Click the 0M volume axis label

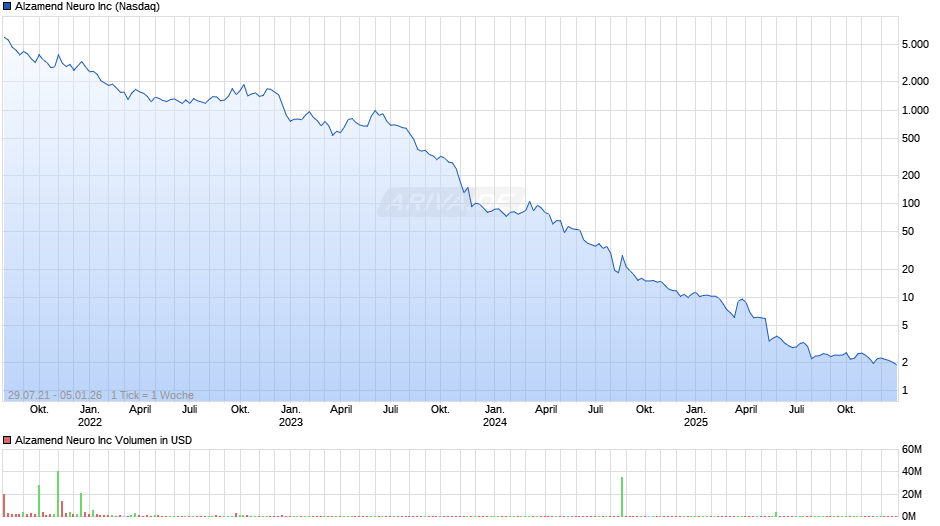point(909,516)
